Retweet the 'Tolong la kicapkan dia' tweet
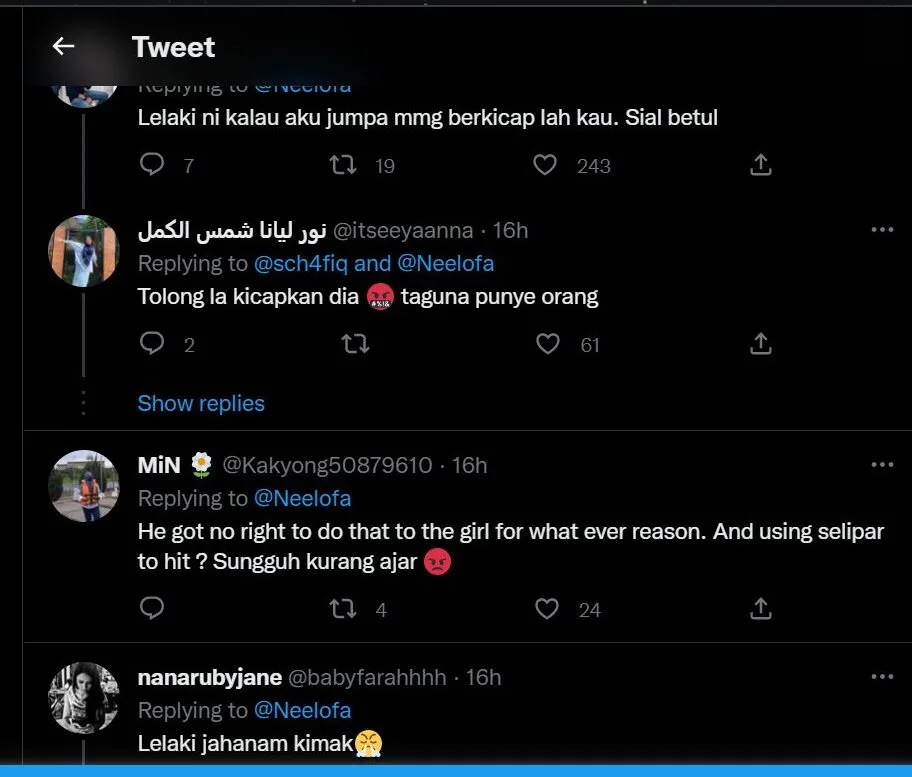This screenshot has height=777, width=912. tap(354, 344)
